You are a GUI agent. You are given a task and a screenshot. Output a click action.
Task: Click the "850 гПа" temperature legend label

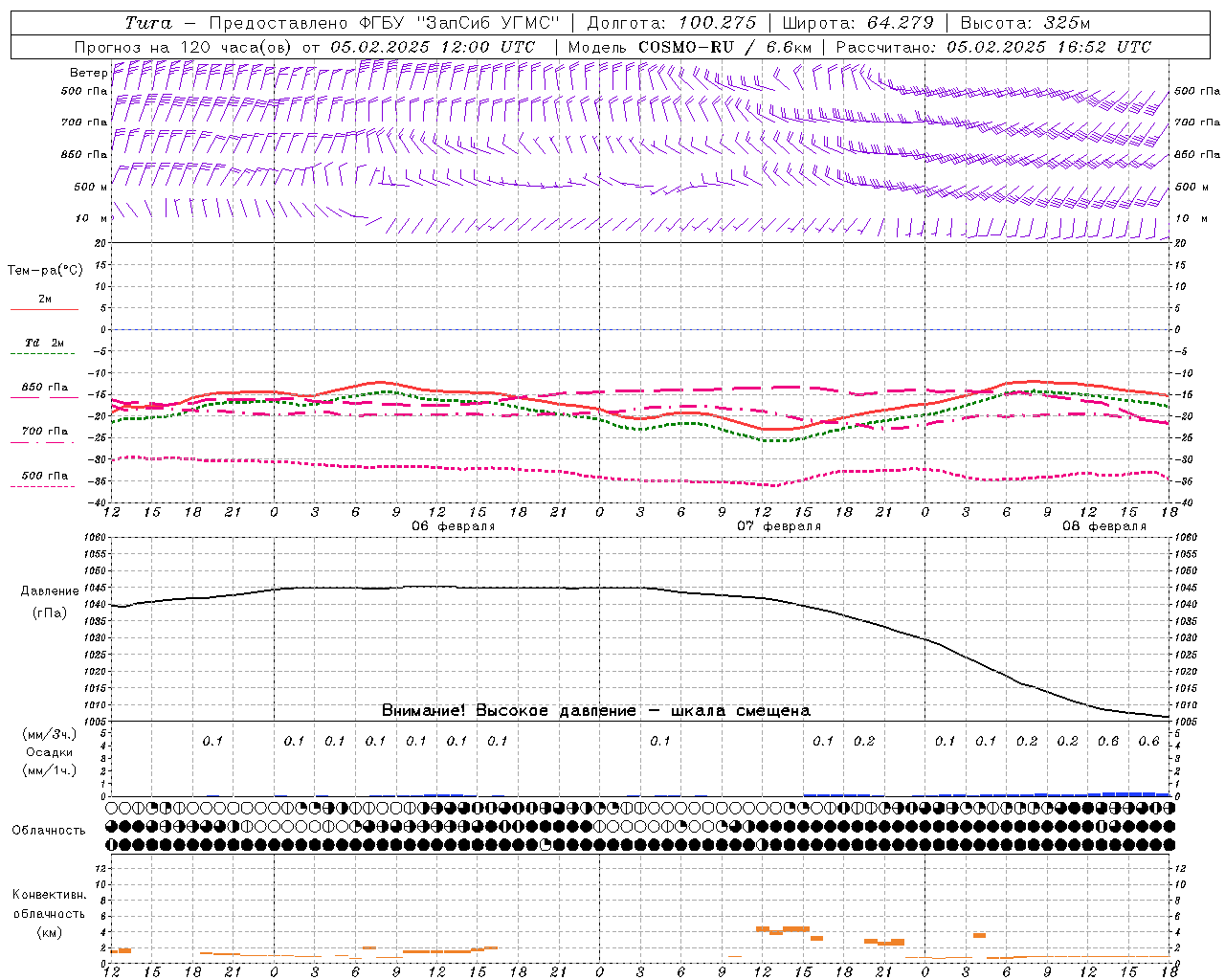click(x=45, y=388)
